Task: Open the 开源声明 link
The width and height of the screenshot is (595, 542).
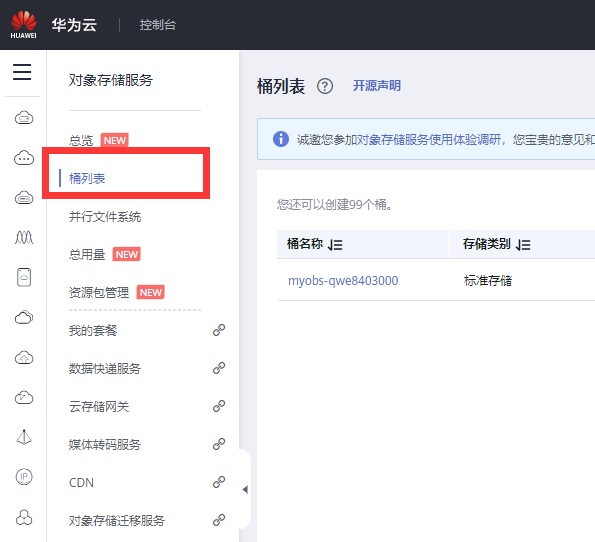Action: (377, 86)
